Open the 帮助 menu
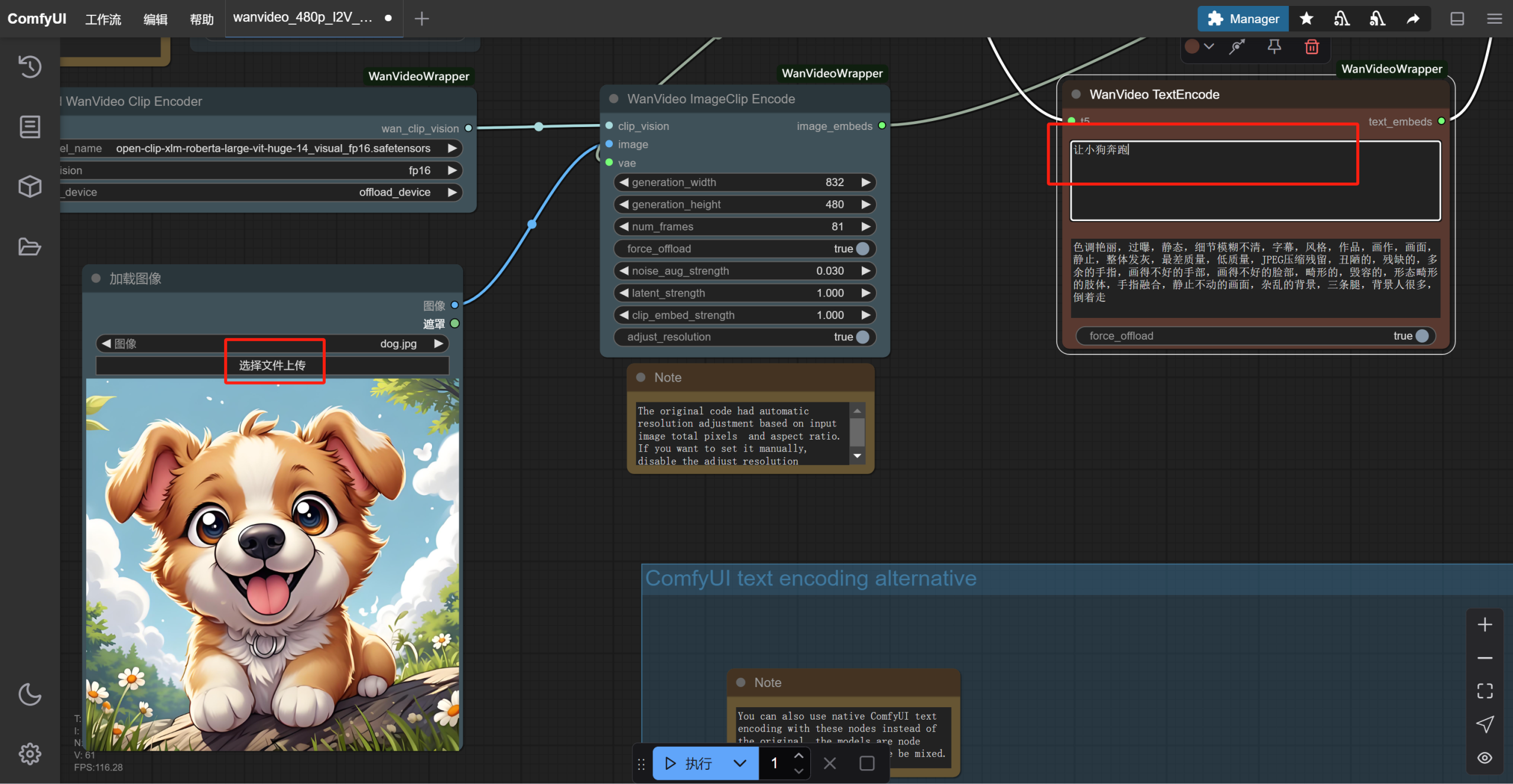1513x784 pixels. 202,19
